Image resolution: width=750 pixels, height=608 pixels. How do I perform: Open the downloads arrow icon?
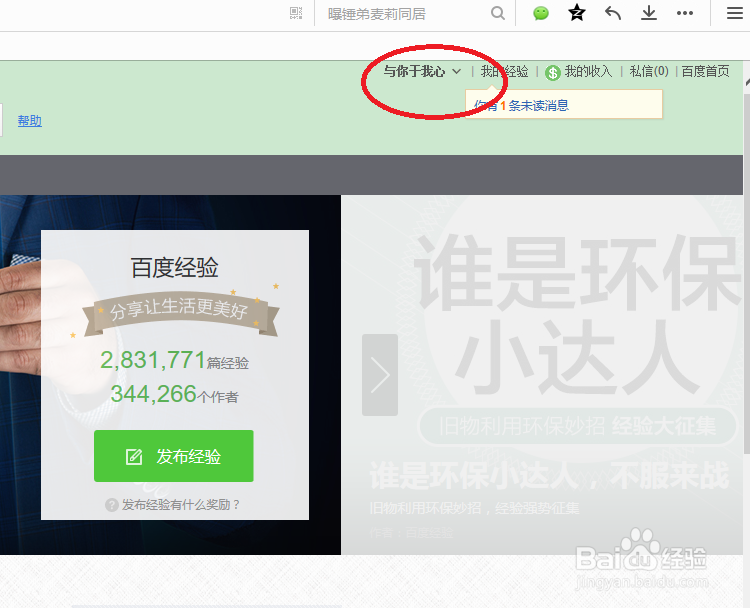pos(649,13)
